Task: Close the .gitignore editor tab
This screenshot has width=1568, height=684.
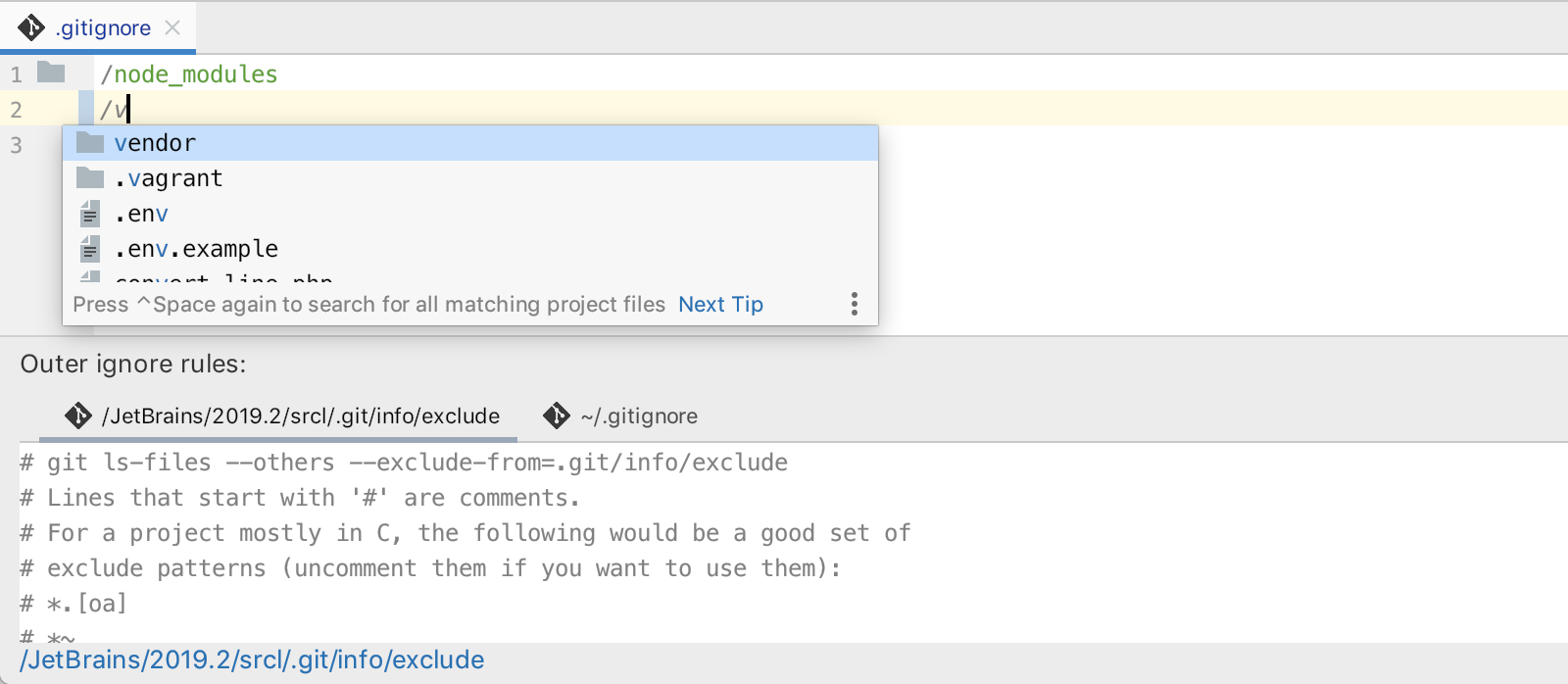Action: (172, 27)
